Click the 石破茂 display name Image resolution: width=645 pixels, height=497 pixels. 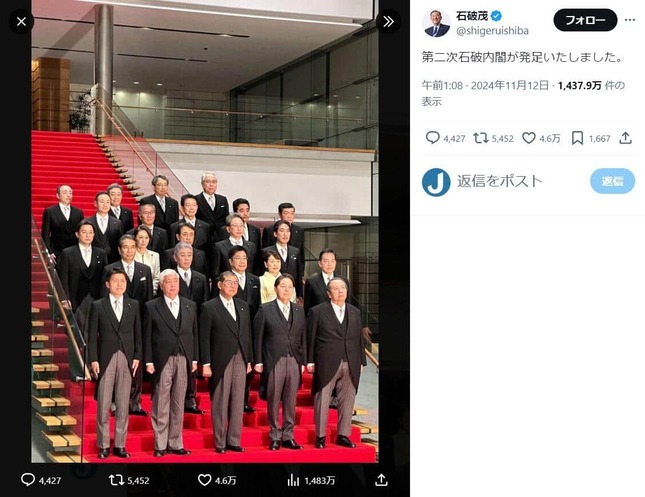472,16
